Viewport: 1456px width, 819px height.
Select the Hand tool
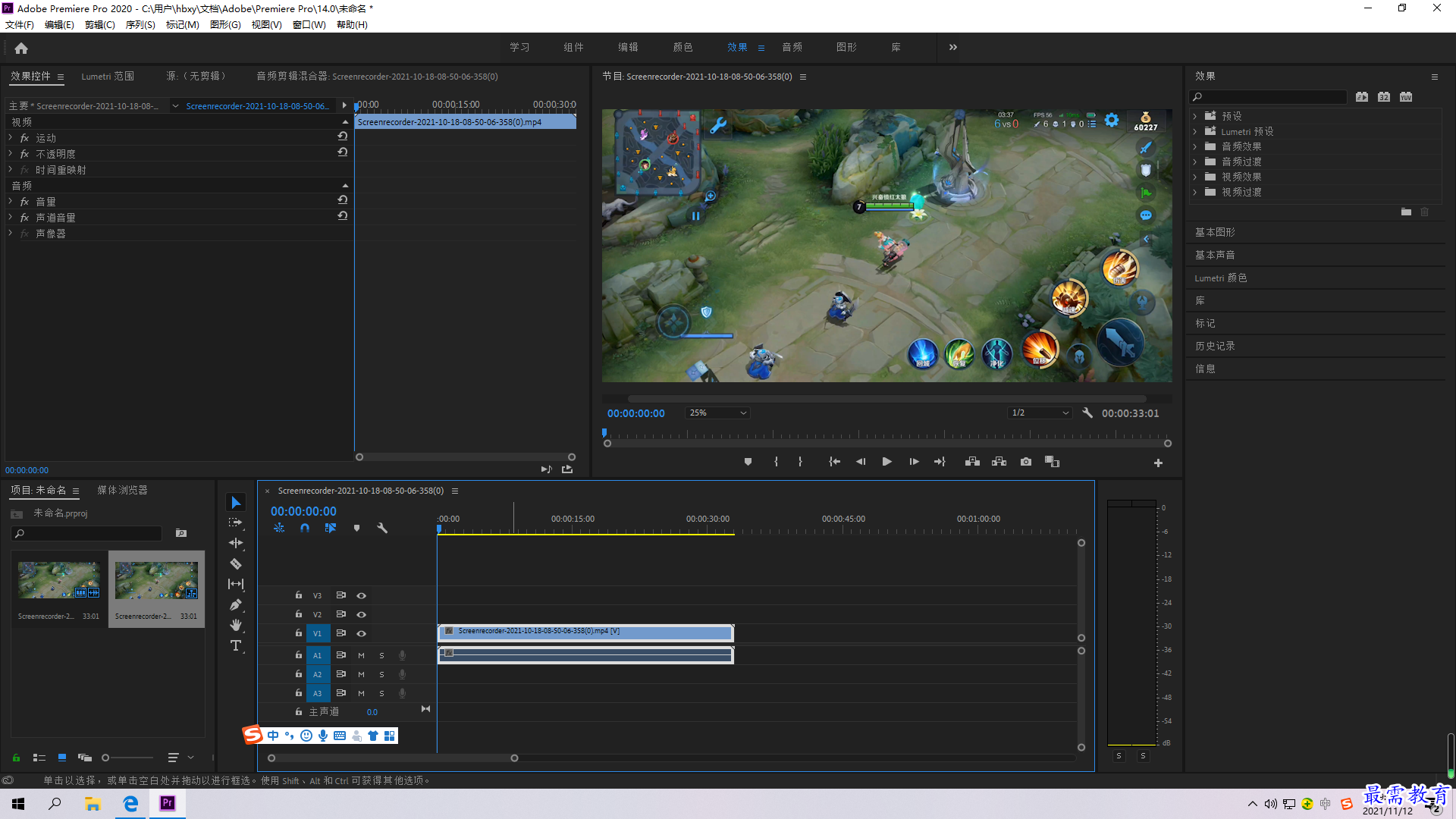[x=236, y=625]
